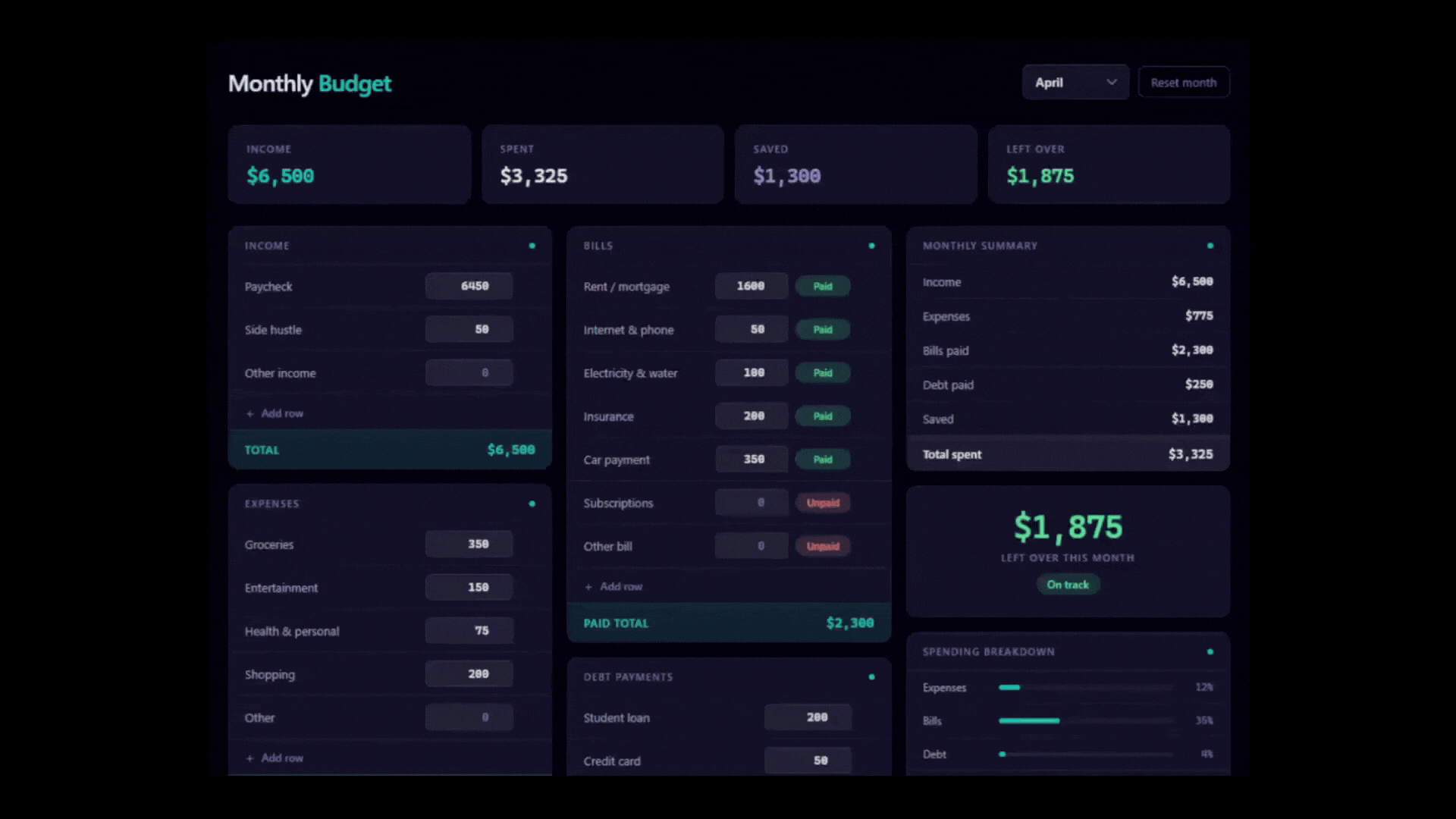
Task: Click the large $1,875 left over figure
Action: [1068, 526]
